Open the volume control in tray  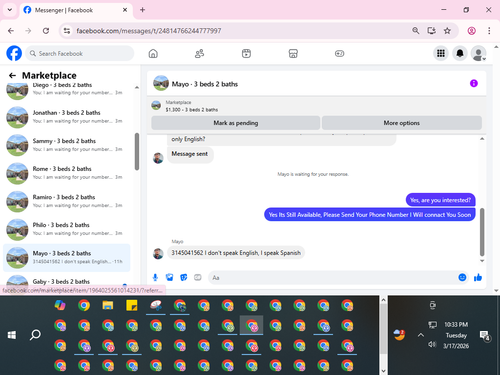click(x=432, y=344)
